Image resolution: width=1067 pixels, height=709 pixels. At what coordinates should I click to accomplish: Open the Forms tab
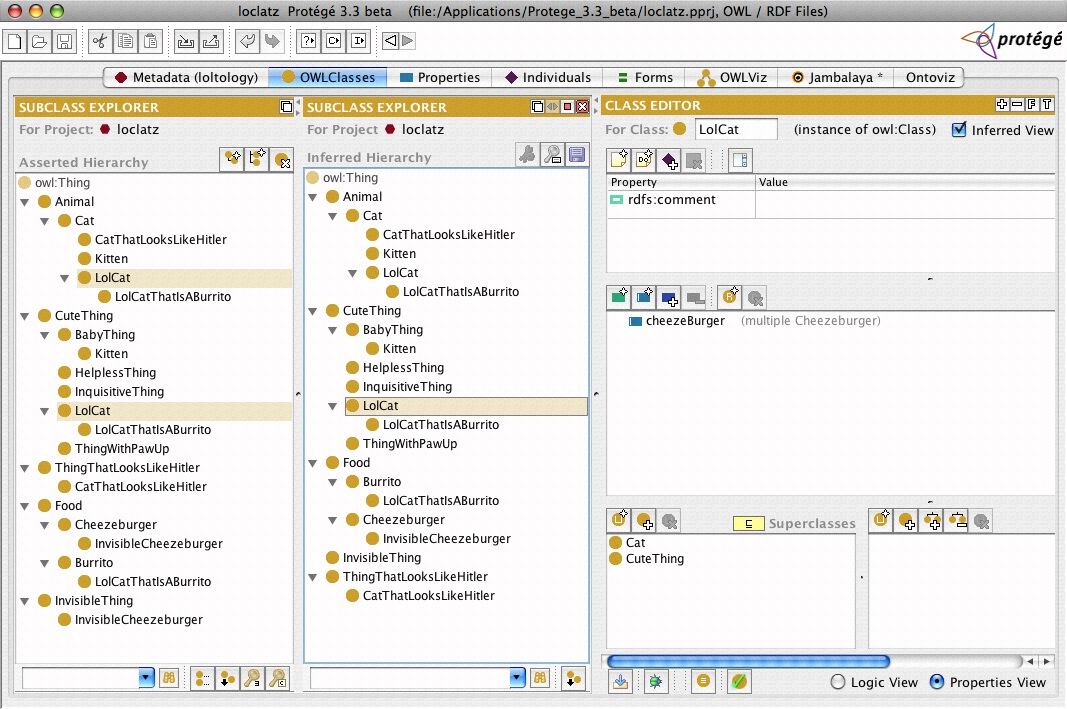(645, 78)
